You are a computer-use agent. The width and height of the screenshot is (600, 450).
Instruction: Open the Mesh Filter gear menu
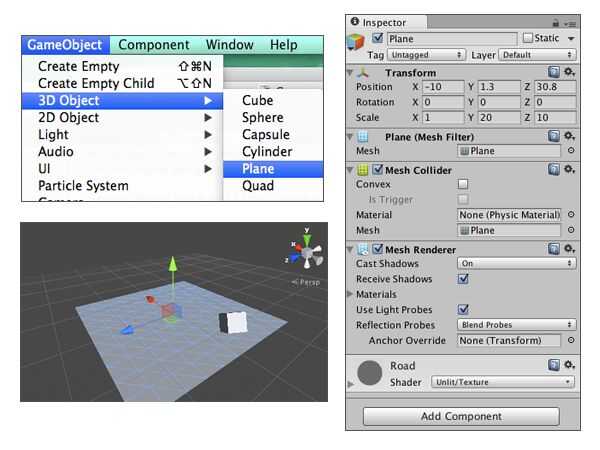click(569, 136)
